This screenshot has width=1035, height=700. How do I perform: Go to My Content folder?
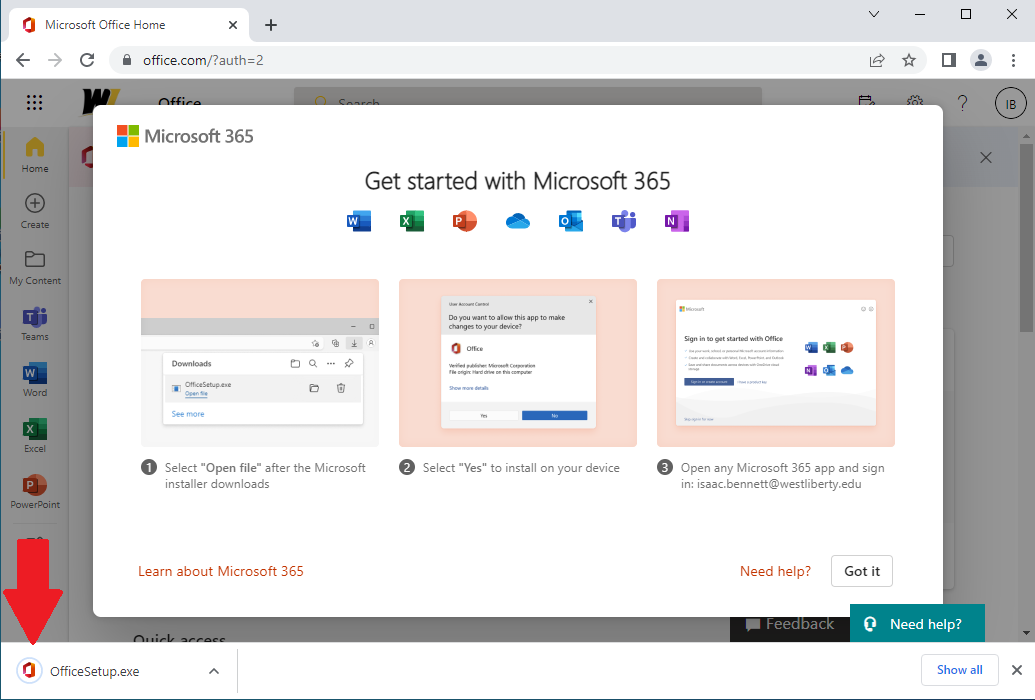point(35,267)
